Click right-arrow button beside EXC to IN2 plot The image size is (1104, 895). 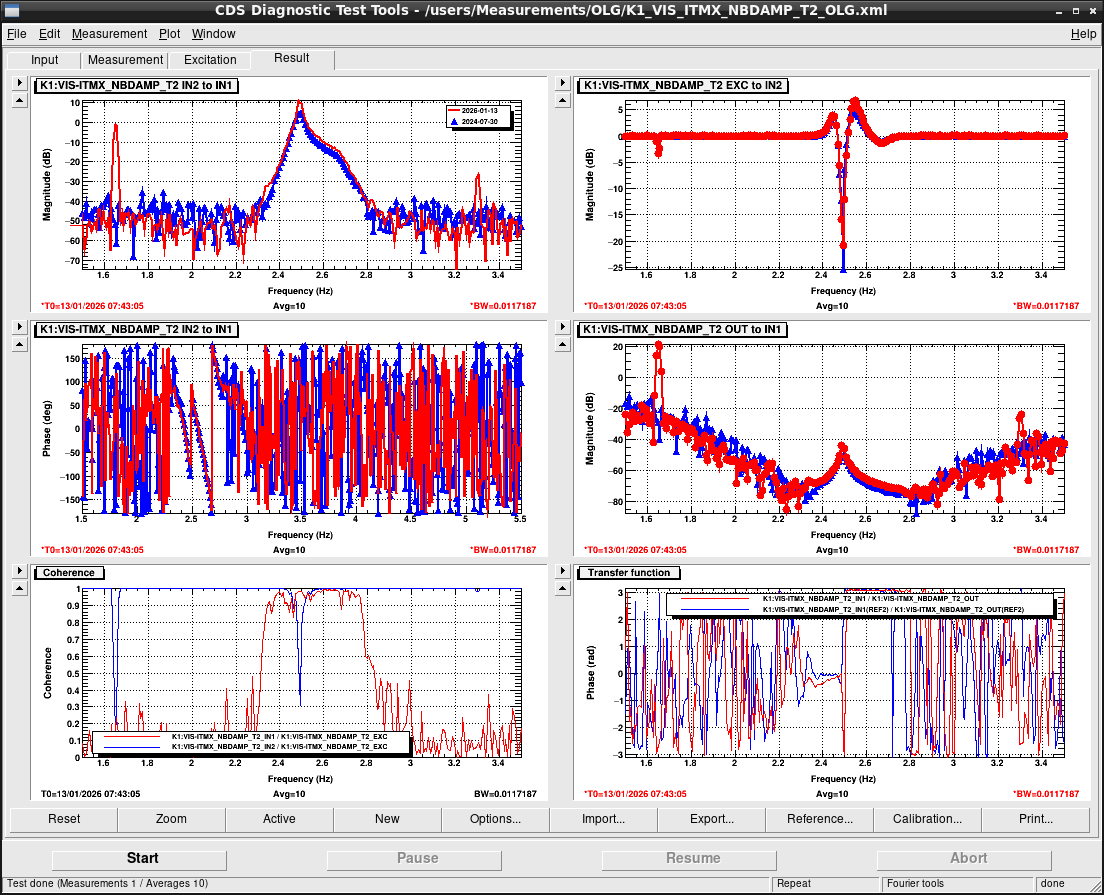point(563,85)
